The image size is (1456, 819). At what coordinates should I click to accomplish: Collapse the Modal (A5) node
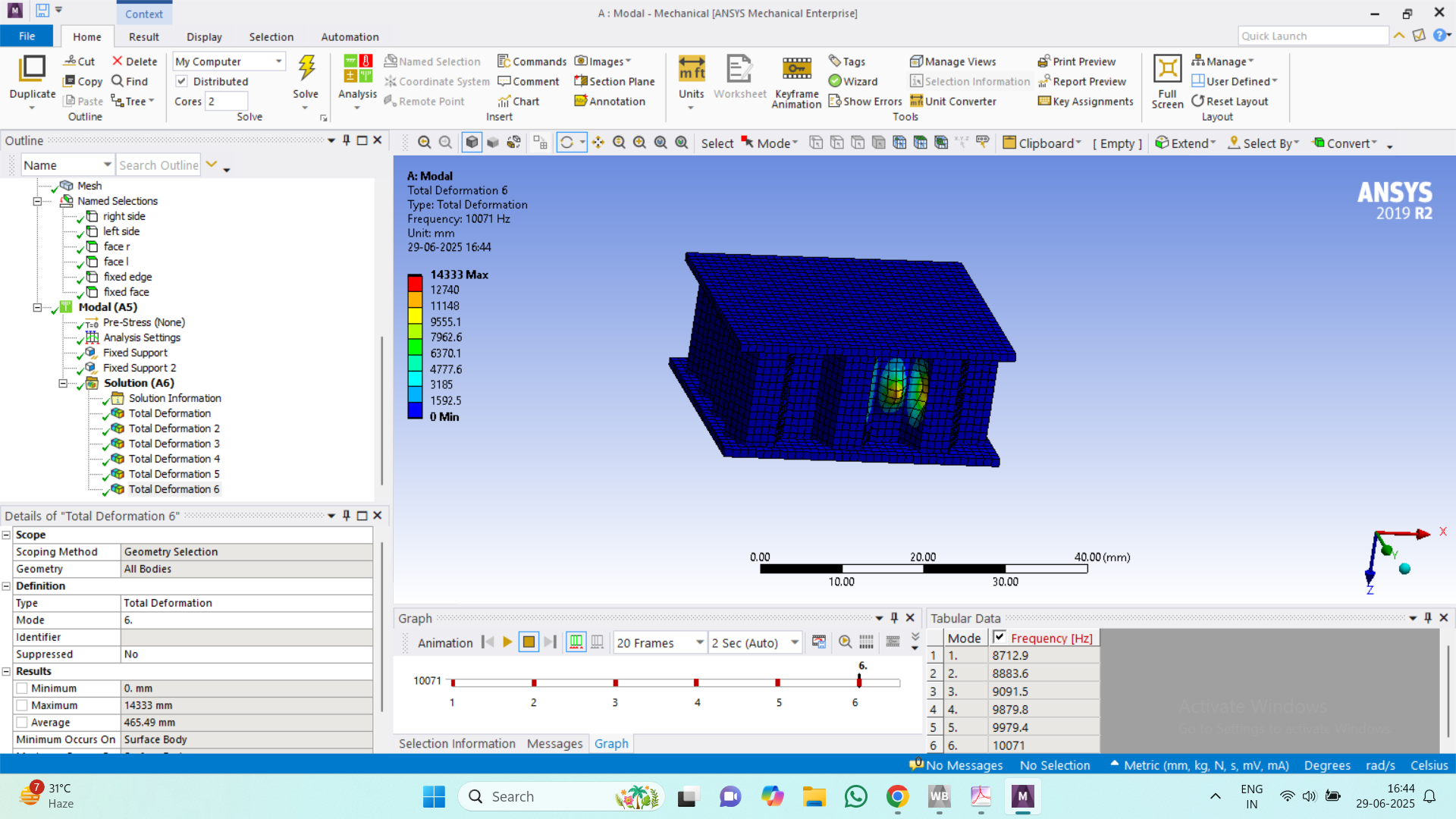coord(37,307)
